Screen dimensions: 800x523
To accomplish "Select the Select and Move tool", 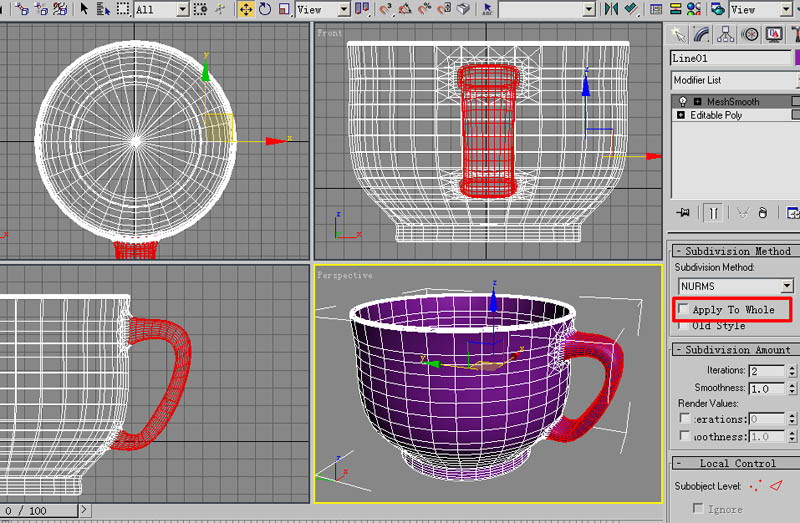I will (245, 9).
